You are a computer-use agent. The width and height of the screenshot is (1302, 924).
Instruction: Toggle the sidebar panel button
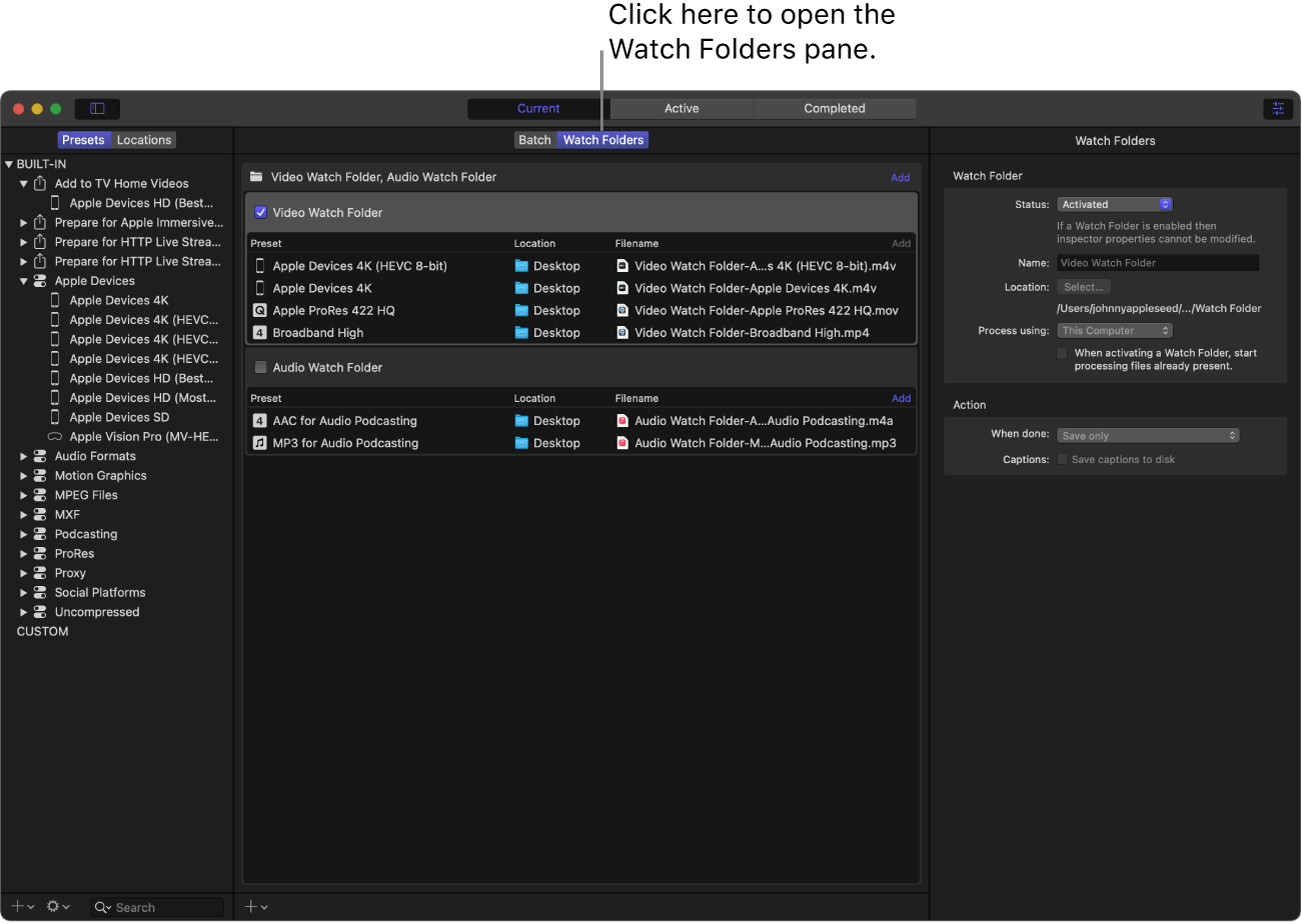pyautogui.click(x=97, y=108)
